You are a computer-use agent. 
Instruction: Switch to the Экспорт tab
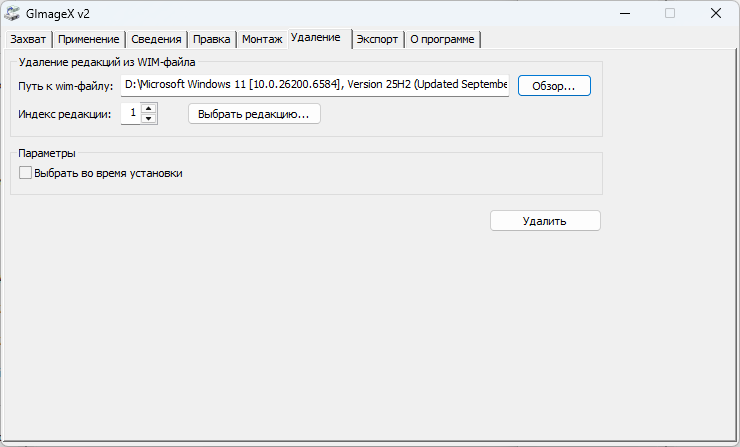(x=377, y=39)
